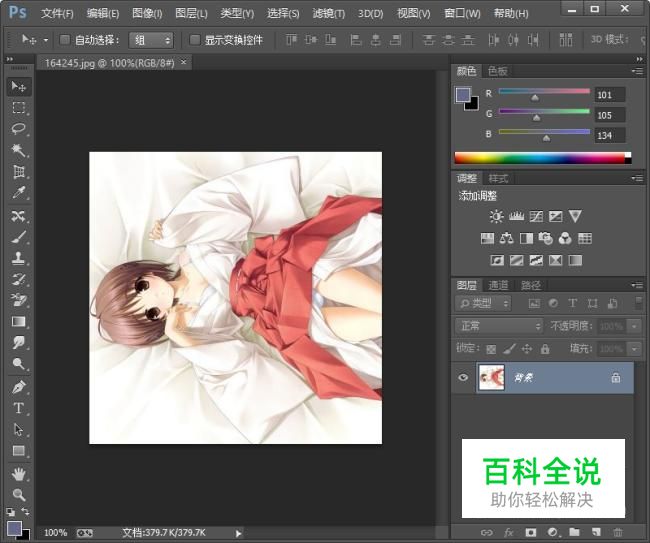This screenshot has width=650, height=543.
Task: Select the Eraser tool
Action: [19, 300]
